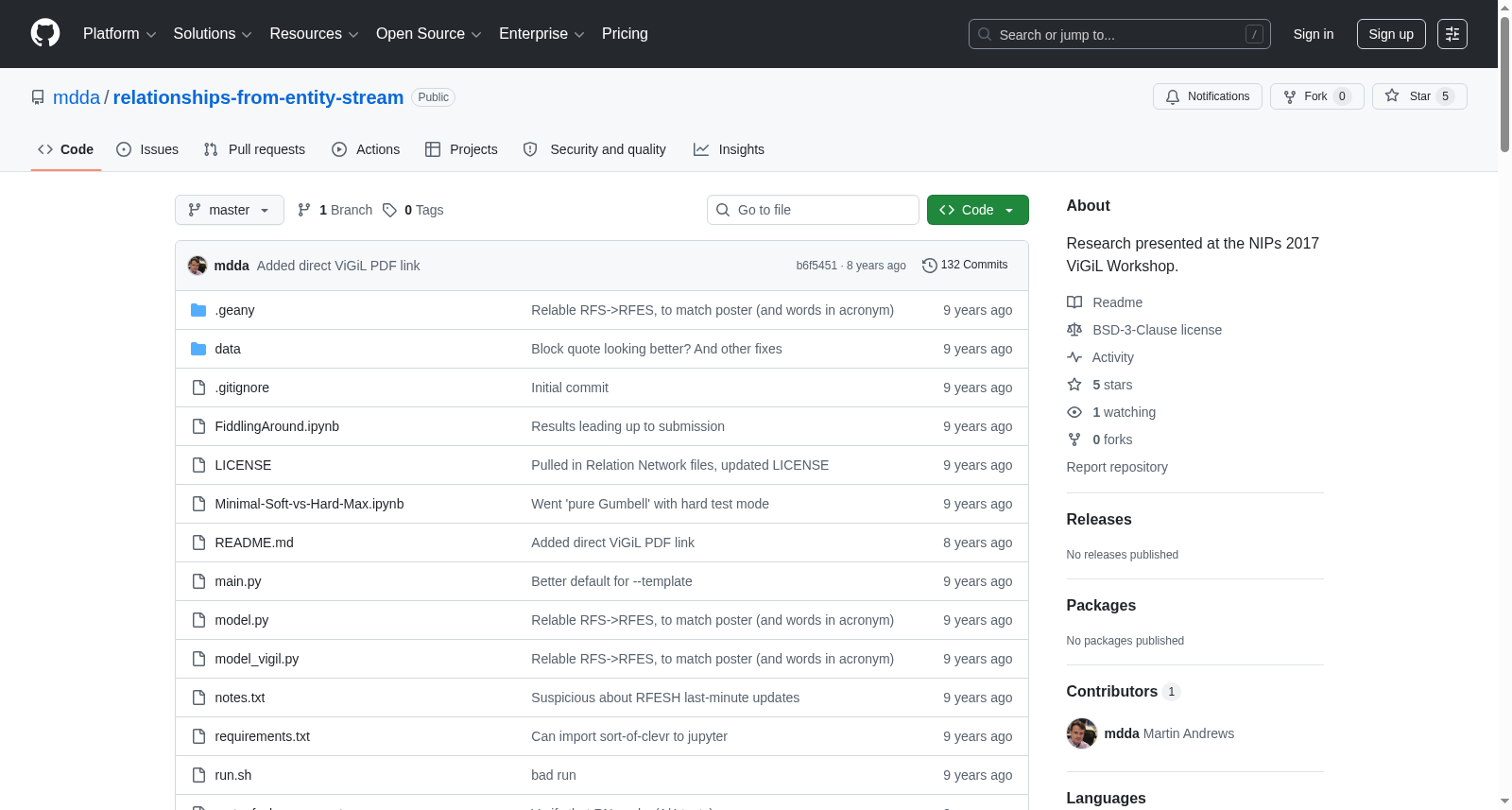Click the README.md file icon
The image size is (1512, 810).
(x=198, y=543)
